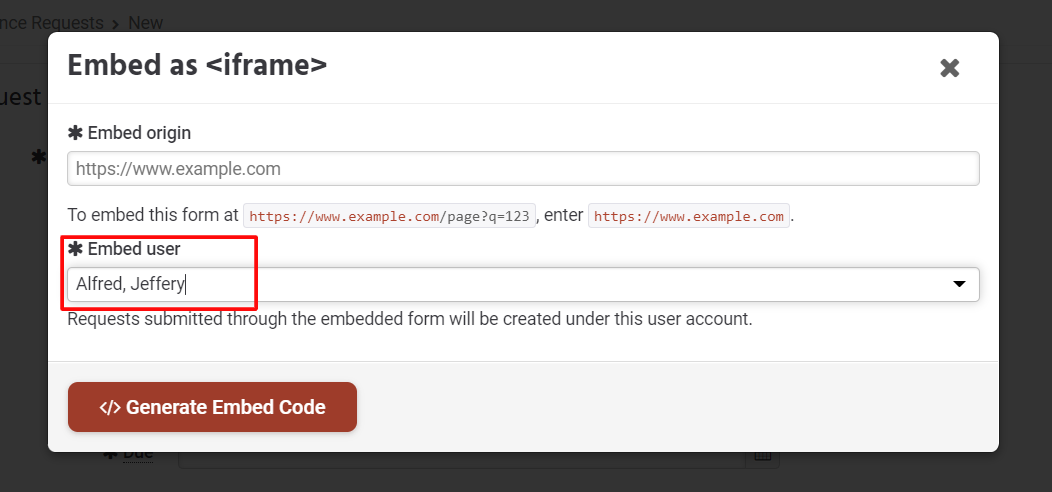This screenshot has width=1052, height=492.
Task: Click the calendar icon beside the Due field
Action: coord(763,455)
